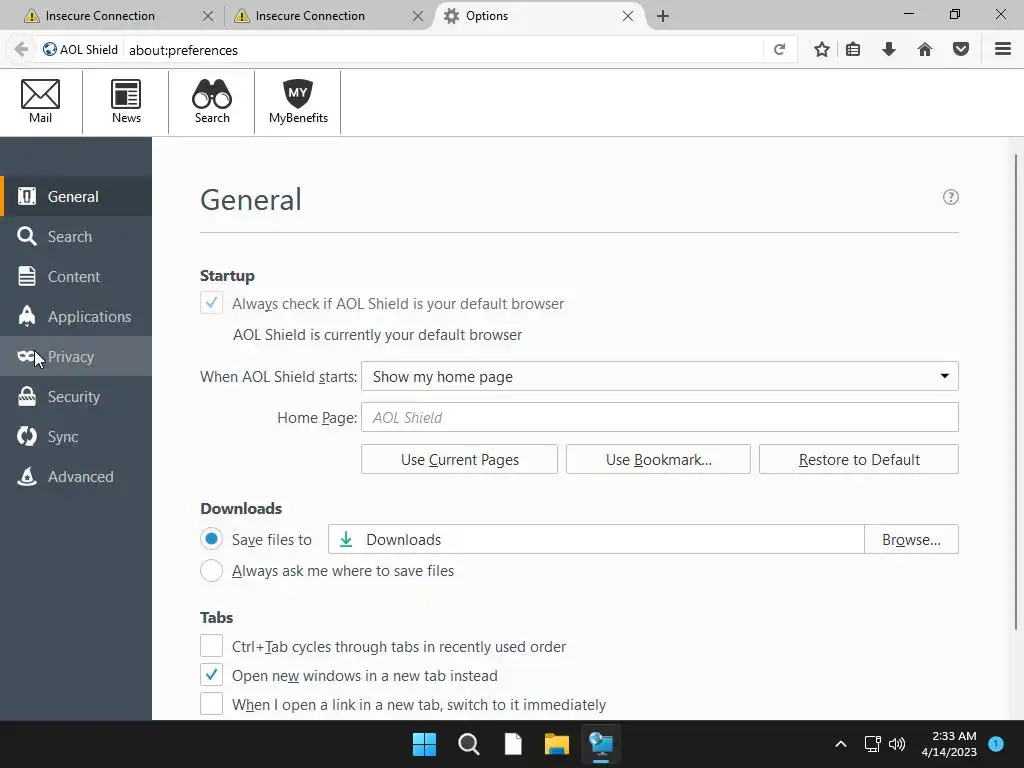The image size is (1024, 768).
Task: Open Windows Start menu
Action: (424, 744)
